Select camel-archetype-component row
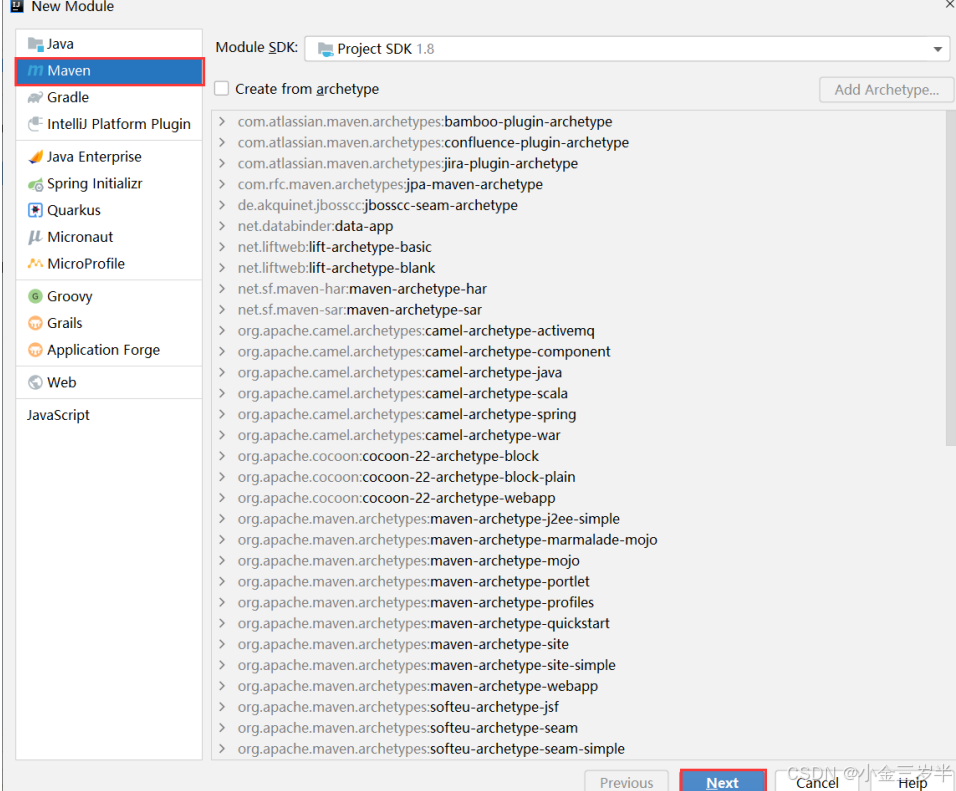The image size is (956, 791). coord(579,351)
